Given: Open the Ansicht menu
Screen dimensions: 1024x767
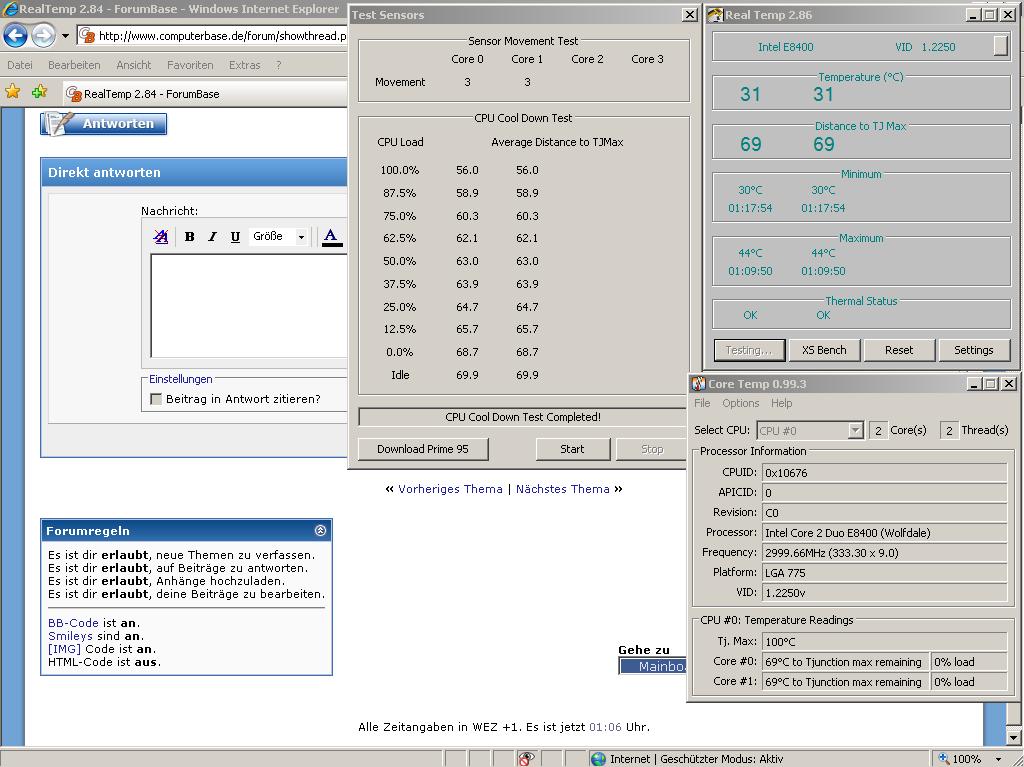Looking at the screenshot, I should (x=133, y=65).
